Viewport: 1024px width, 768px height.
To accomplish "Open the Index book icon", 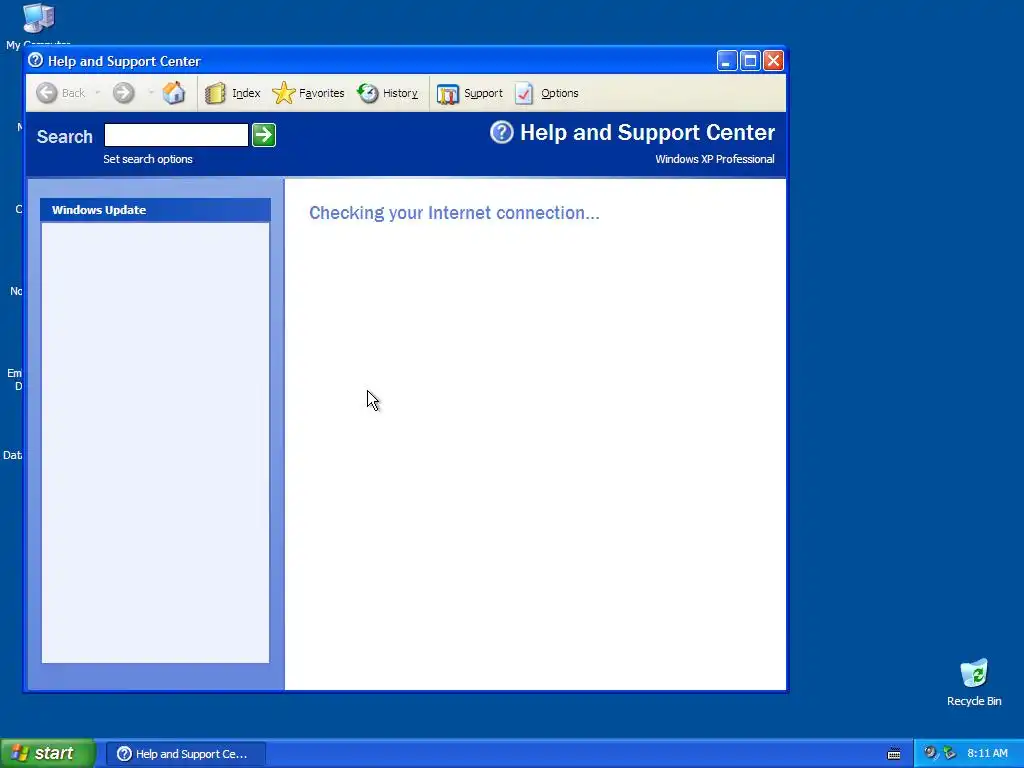I will (215, 93).
